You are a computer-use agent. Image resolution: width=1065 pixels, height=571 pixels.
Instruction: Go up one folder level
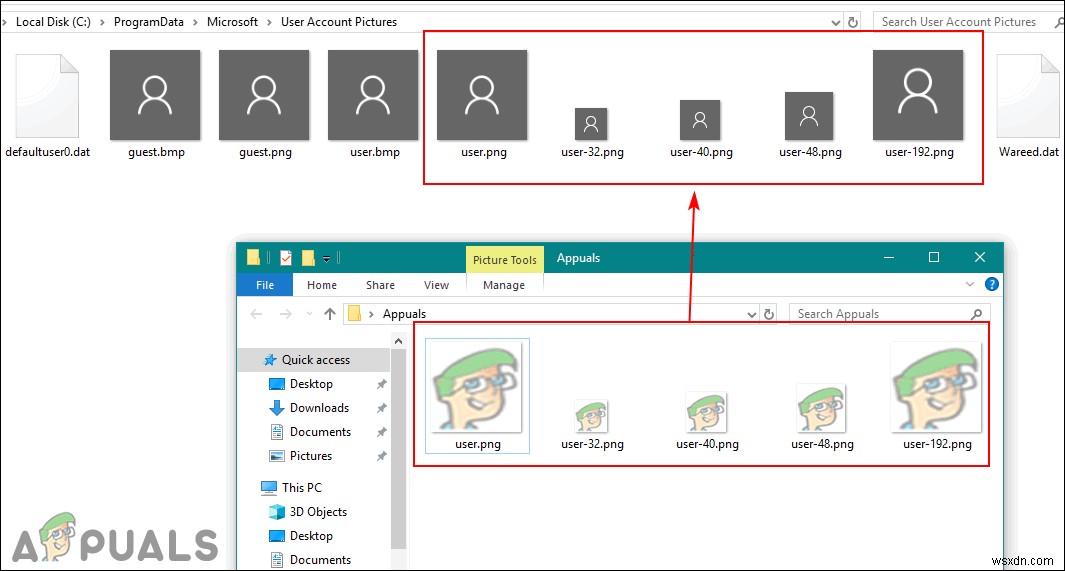coord(330,314)
